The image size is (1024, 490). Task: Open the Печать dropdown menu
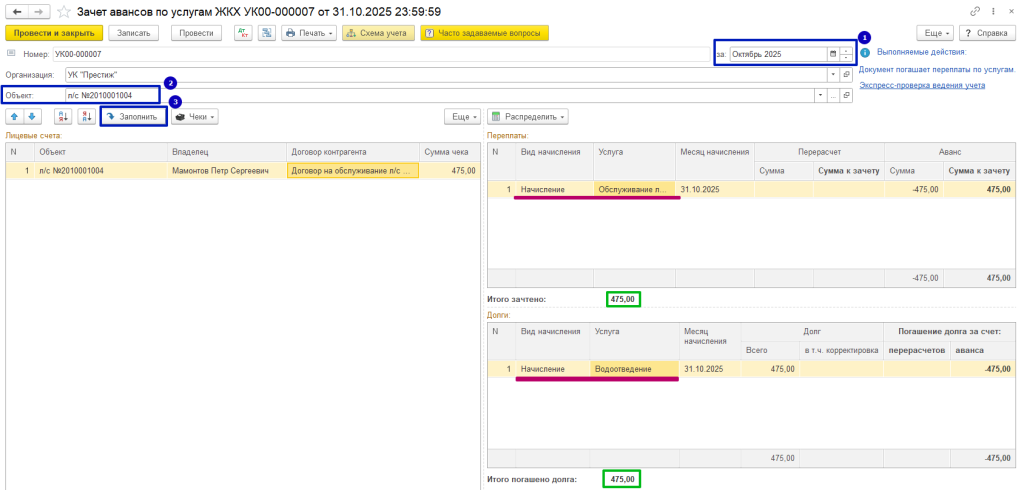(309, 33)
